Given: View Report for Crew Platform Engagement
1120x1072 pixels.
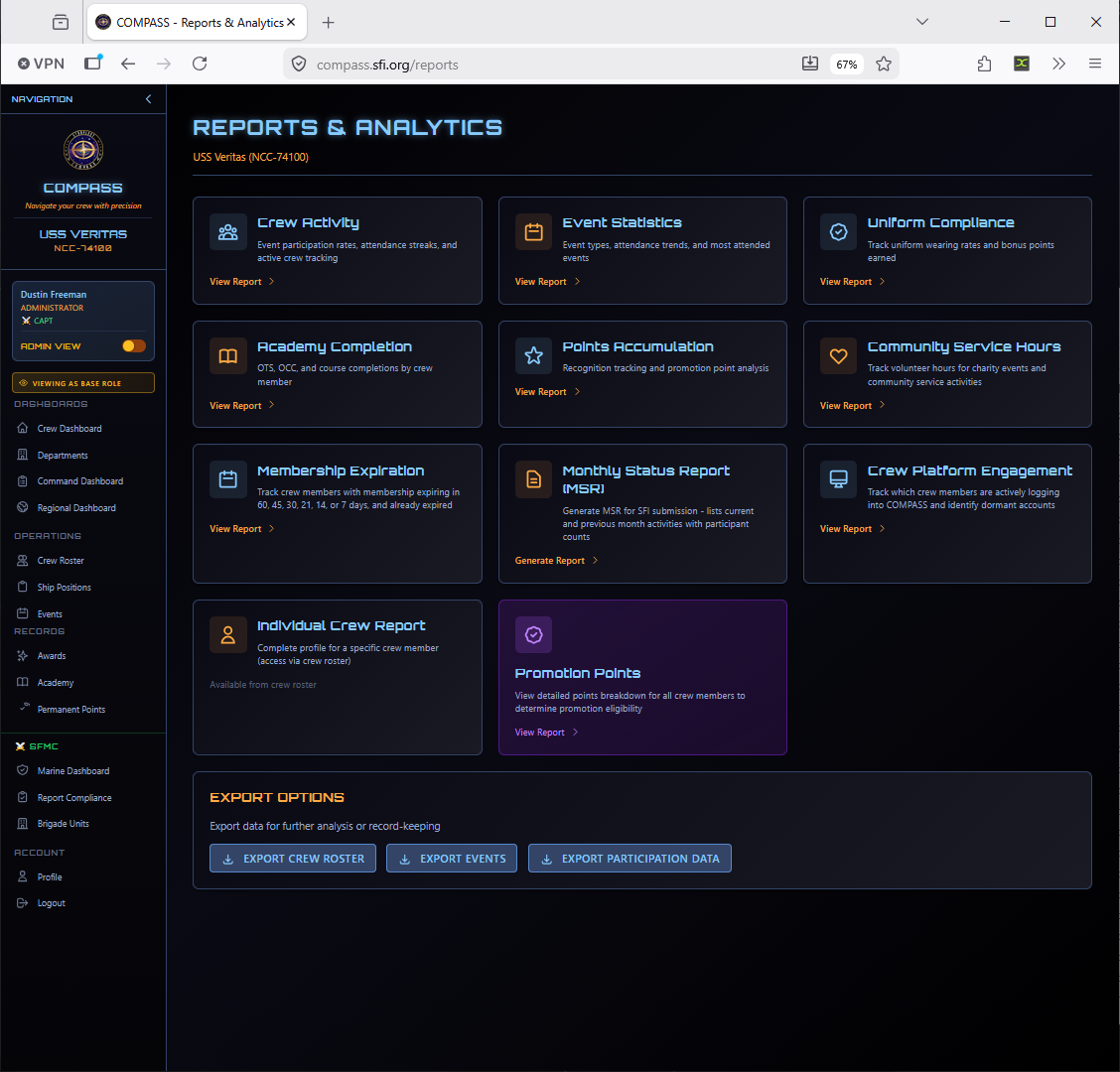Looking at the screenshot, I should 853,529.
